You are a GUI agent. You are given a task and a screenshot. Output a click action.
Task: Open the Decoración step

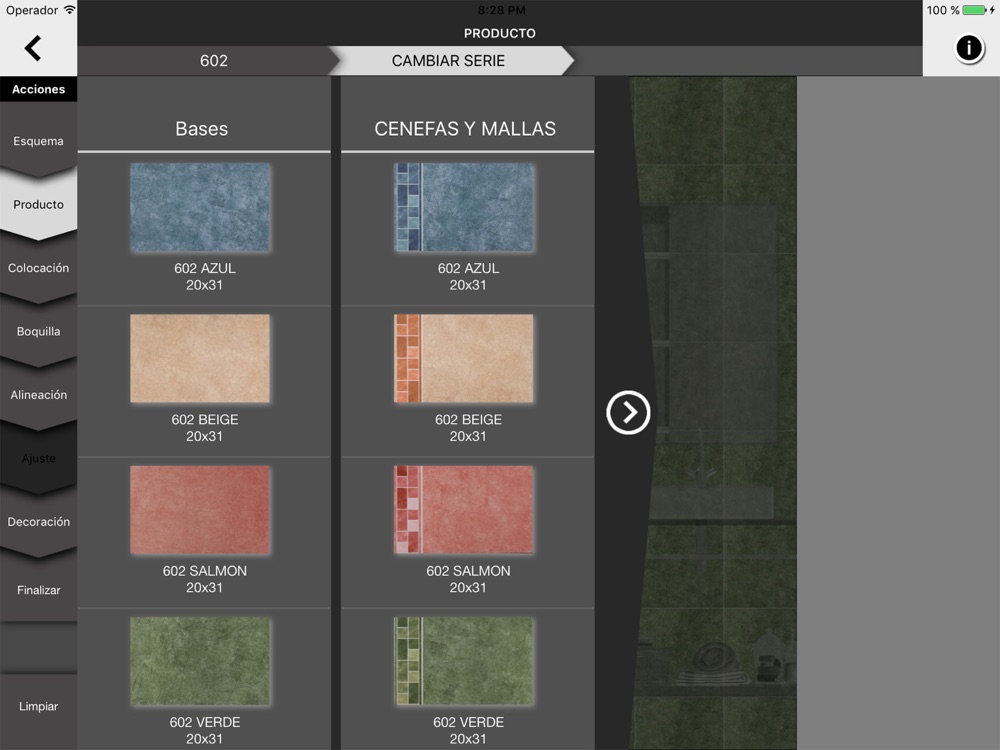38,522
